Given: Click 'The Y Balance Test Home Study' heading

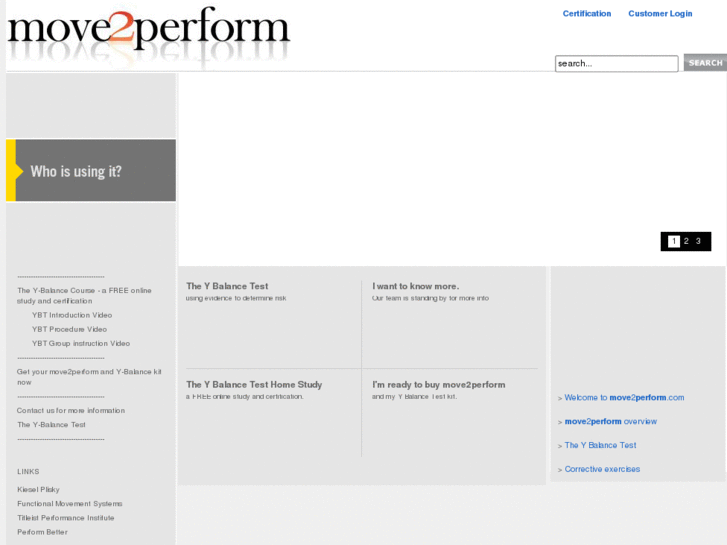Looking at the screenshot, I should (254, 385).
